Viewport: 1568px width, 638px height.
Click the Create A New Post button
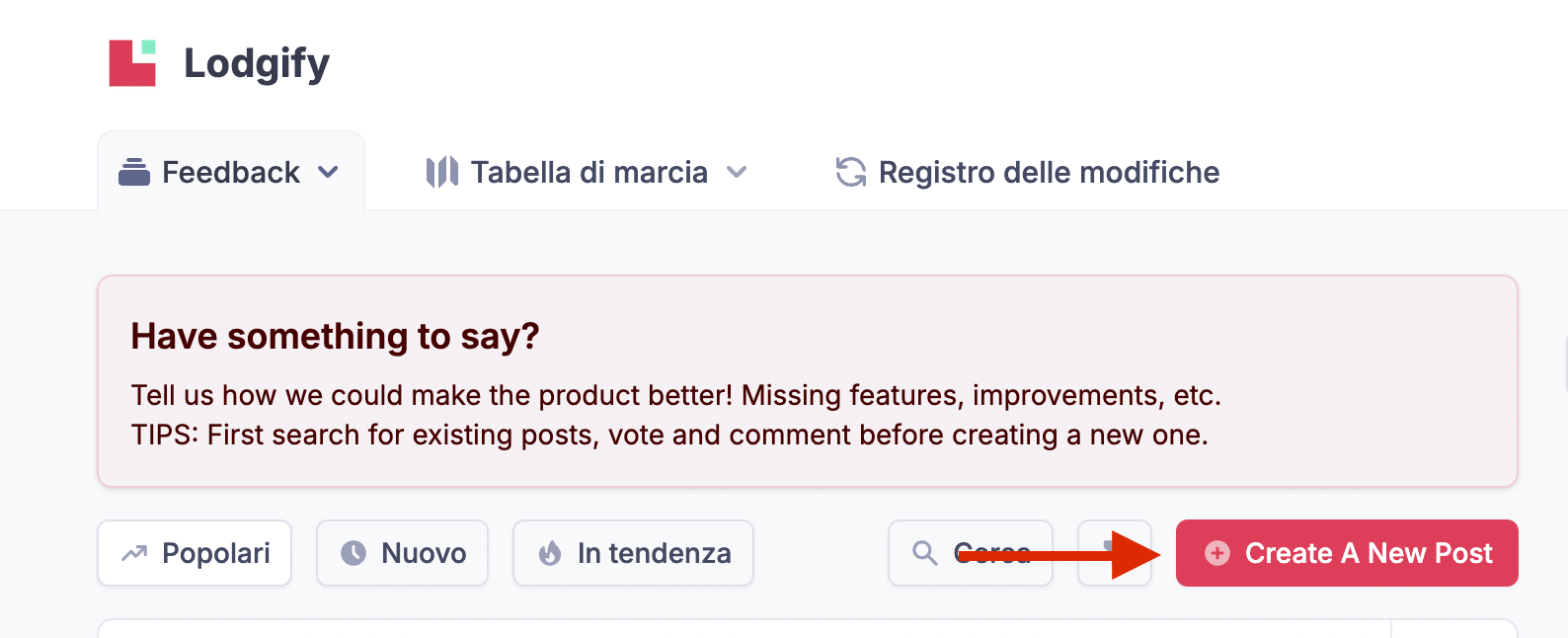click(1347, 553)
